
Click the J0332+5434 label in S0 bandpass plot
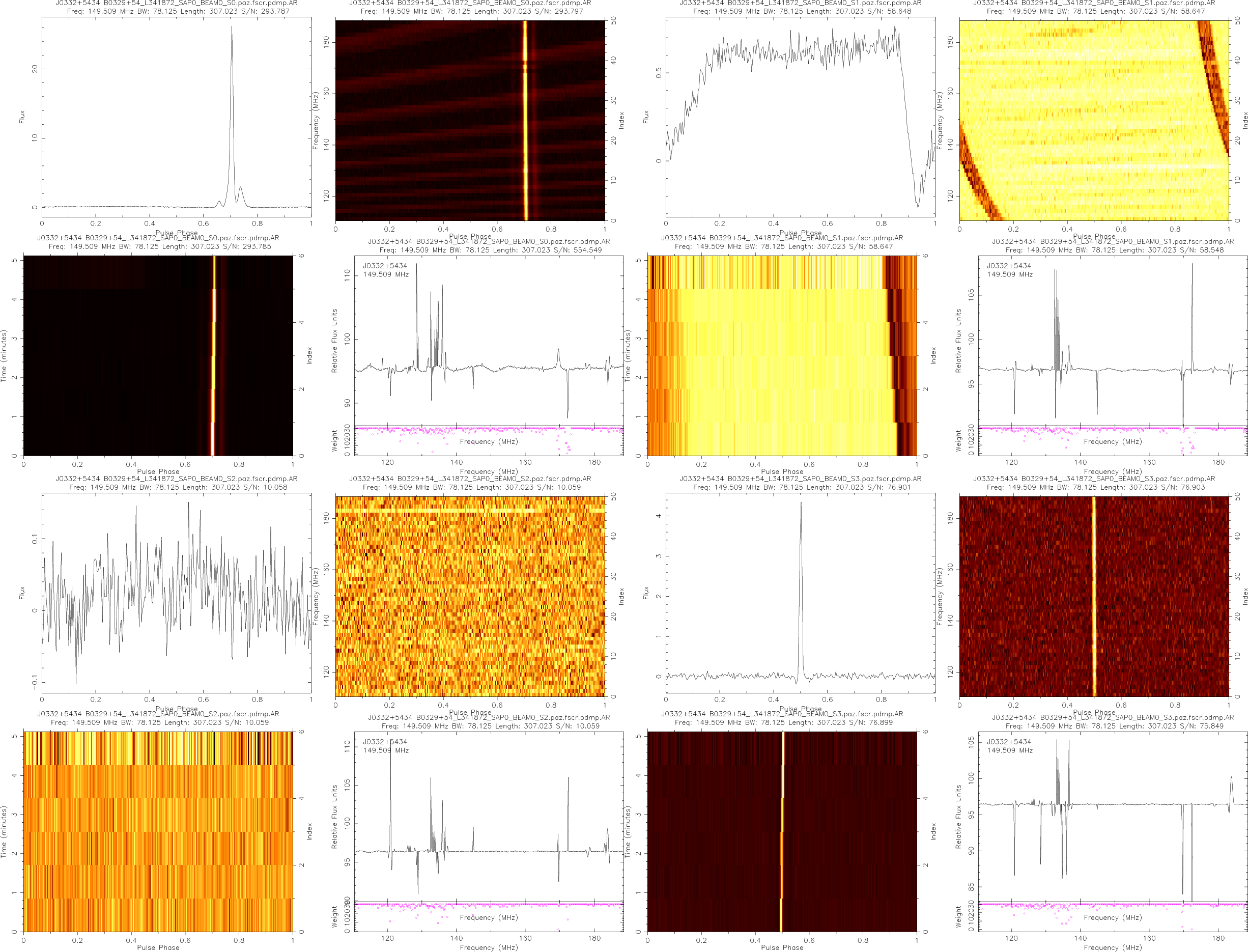tap(385, 265)
